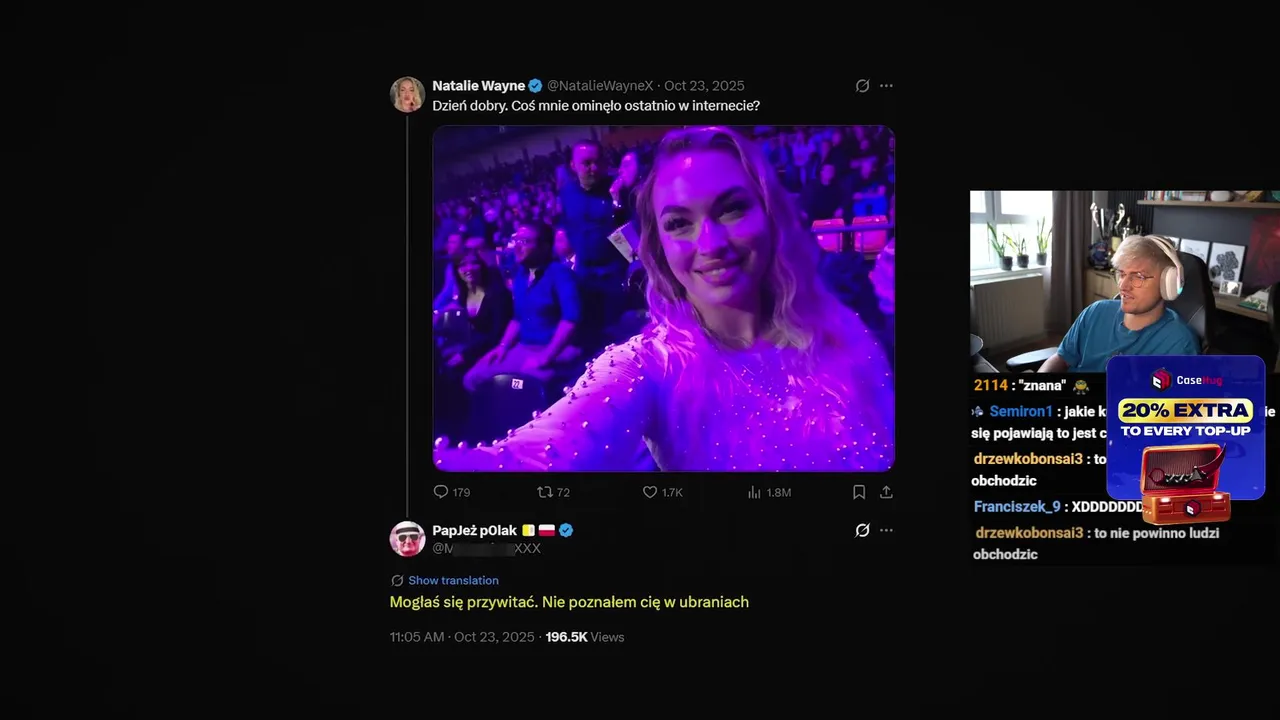Open PapJeż pOlak's profile avatar
Image resolution: width=1280 pixels, height=720 pixels.
[407, 539]
